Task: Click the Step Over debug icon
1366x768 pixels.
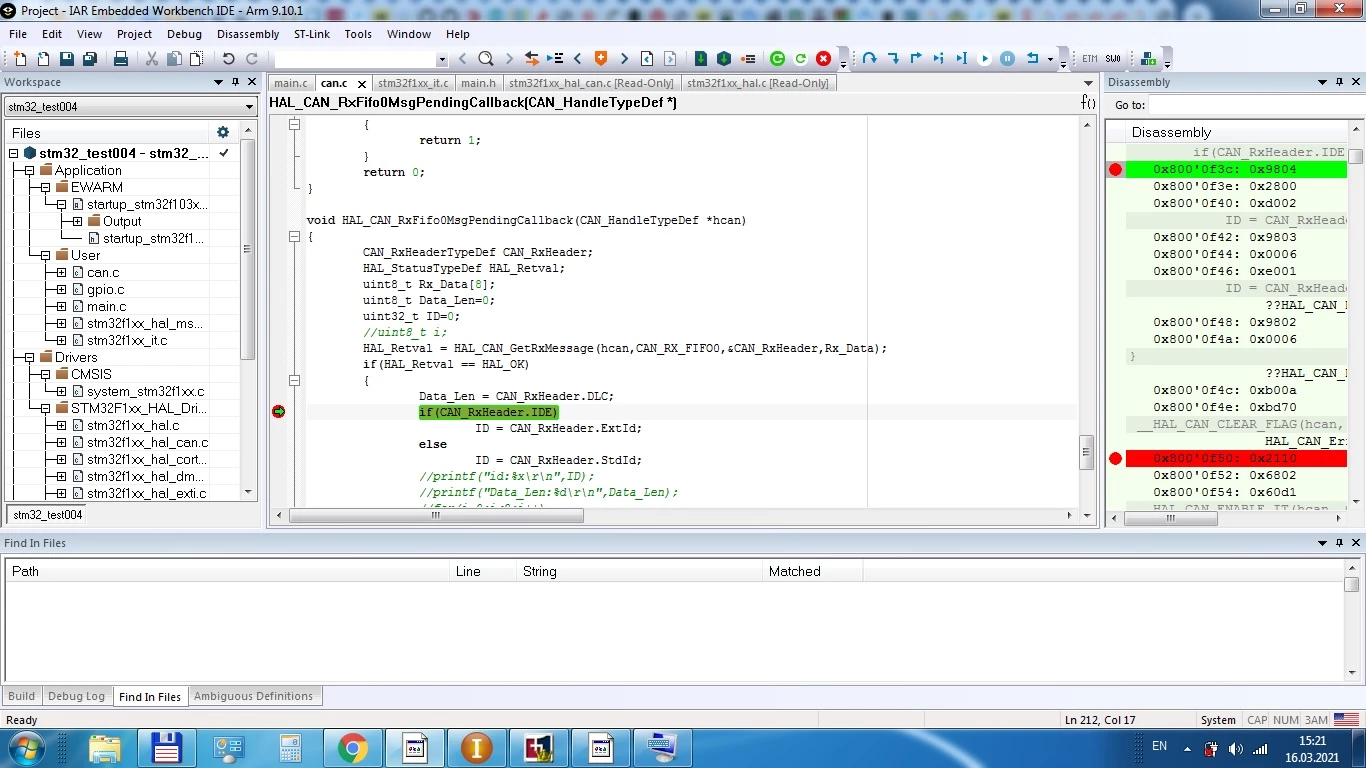Action: [x=870, y=59]
